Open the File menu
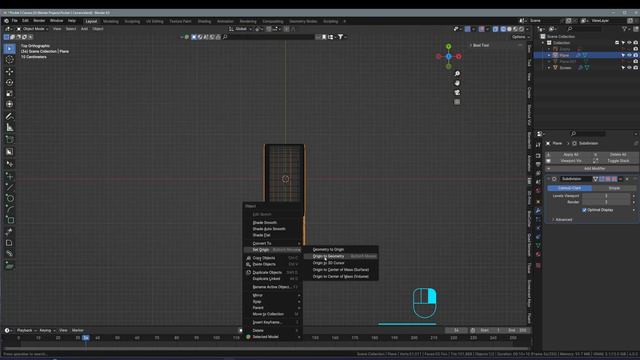This screenshot has width=640, height=360. click(15, 21)
